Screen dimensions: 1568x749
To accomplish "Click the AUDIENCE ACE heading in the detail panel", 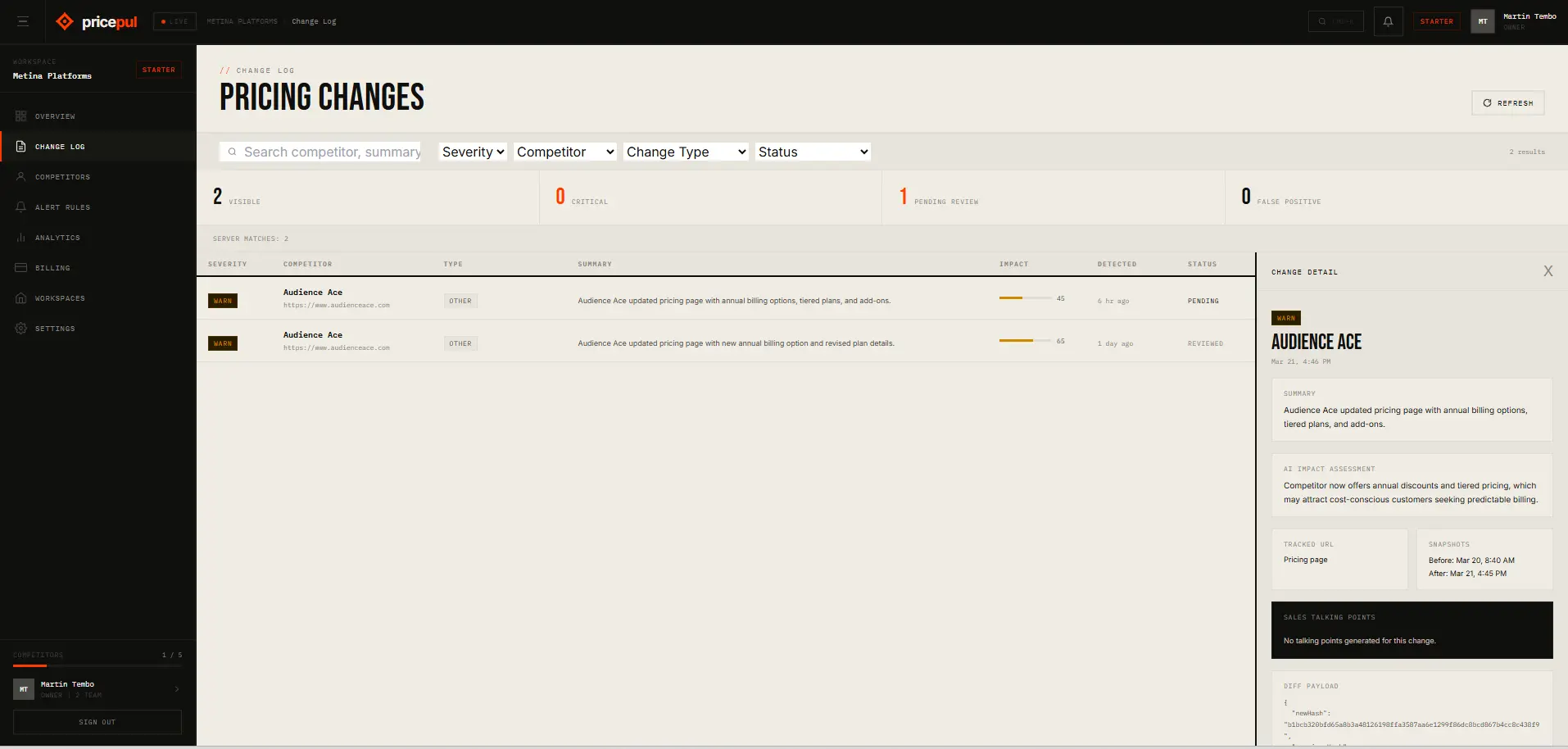I will coord(1316,342).
